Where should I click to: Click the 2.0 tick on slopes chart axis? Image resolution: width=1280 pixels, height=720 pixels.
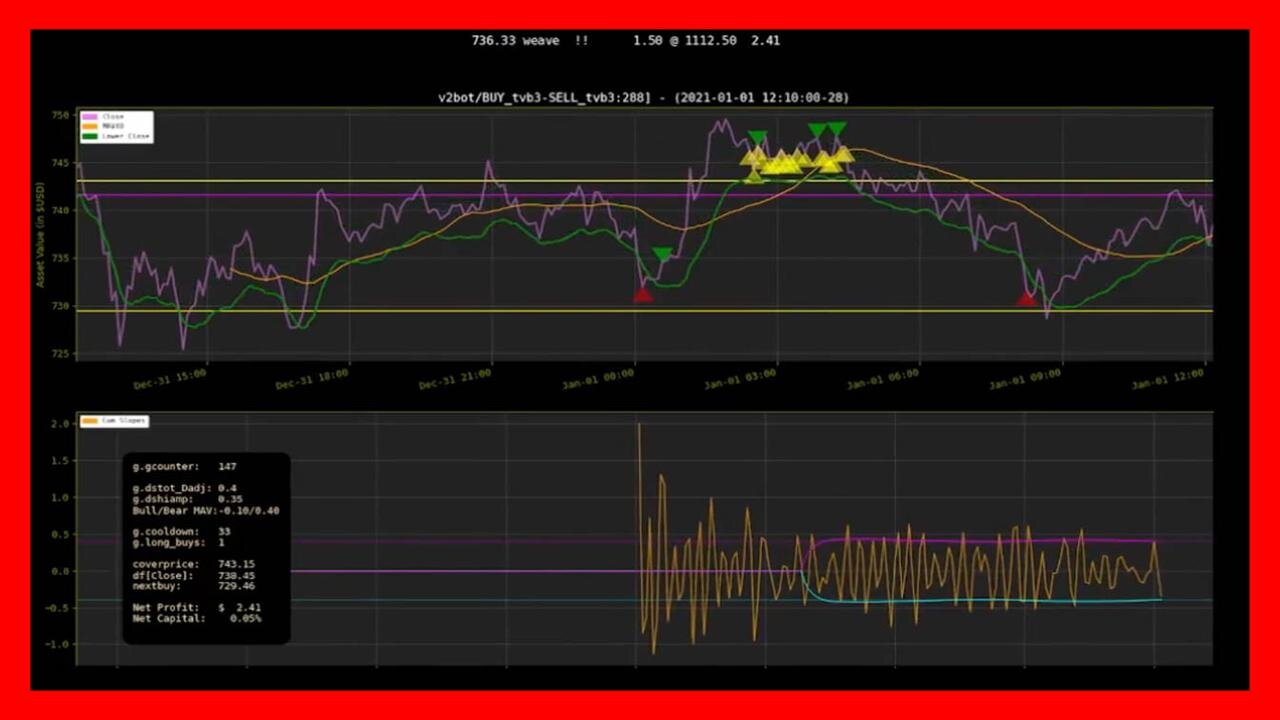click(x=62, y=424)
